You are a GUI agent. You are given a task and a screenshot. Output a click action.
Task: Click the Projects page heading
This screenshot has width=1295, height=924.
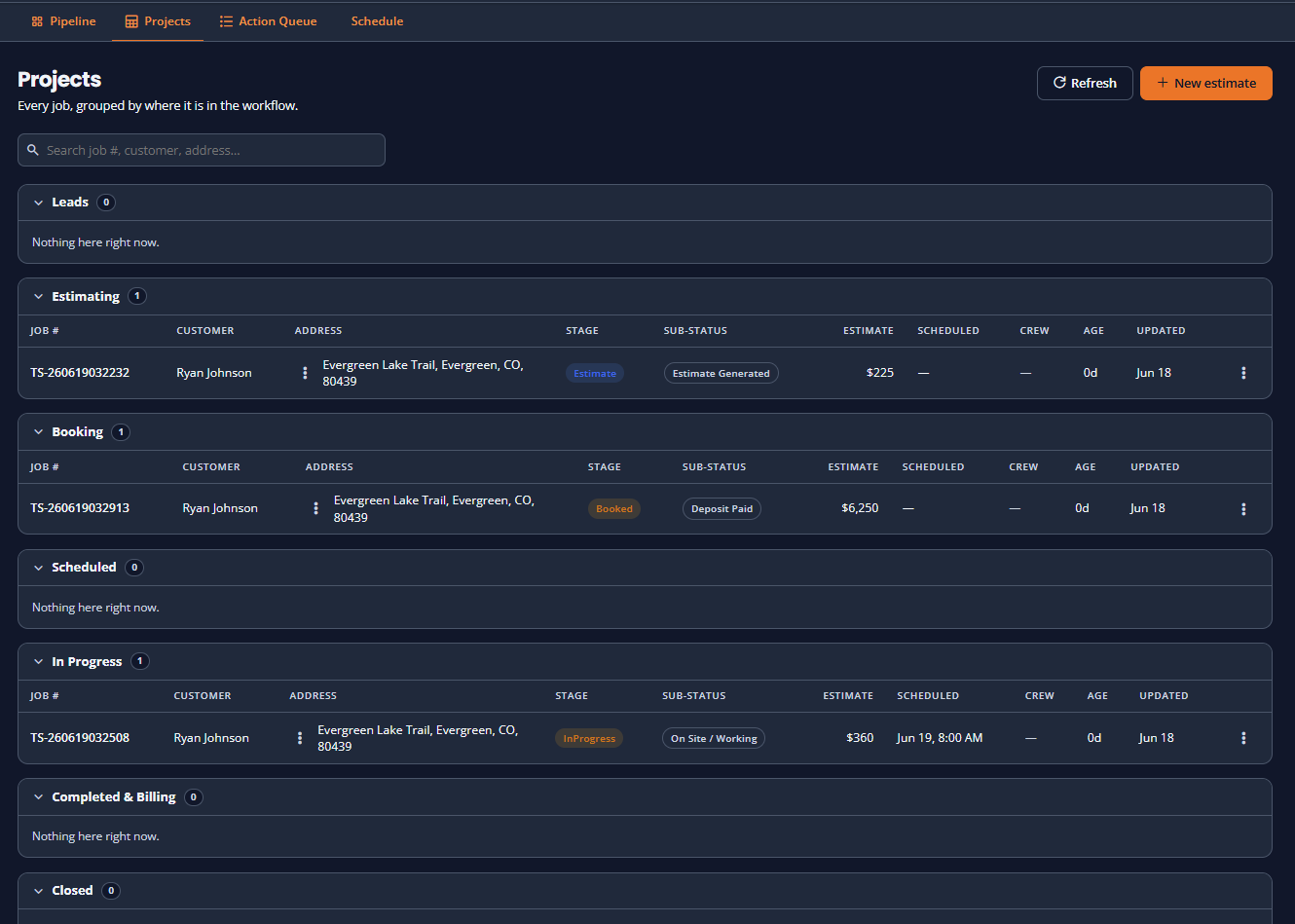(x=59, y=79)
